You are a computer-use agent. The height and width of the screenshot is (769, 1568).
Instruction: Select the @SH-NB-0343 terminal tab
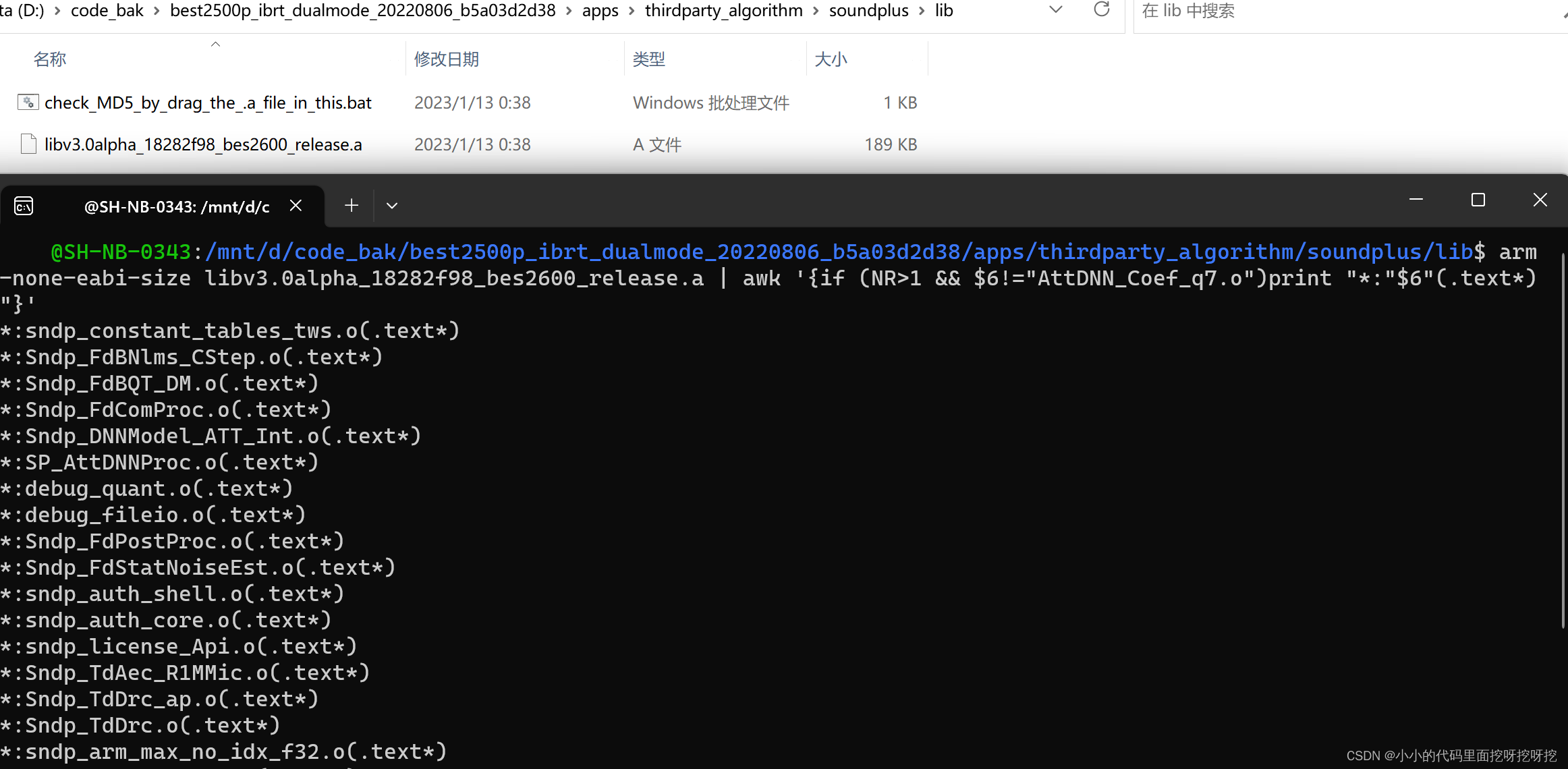coord(176,207)
